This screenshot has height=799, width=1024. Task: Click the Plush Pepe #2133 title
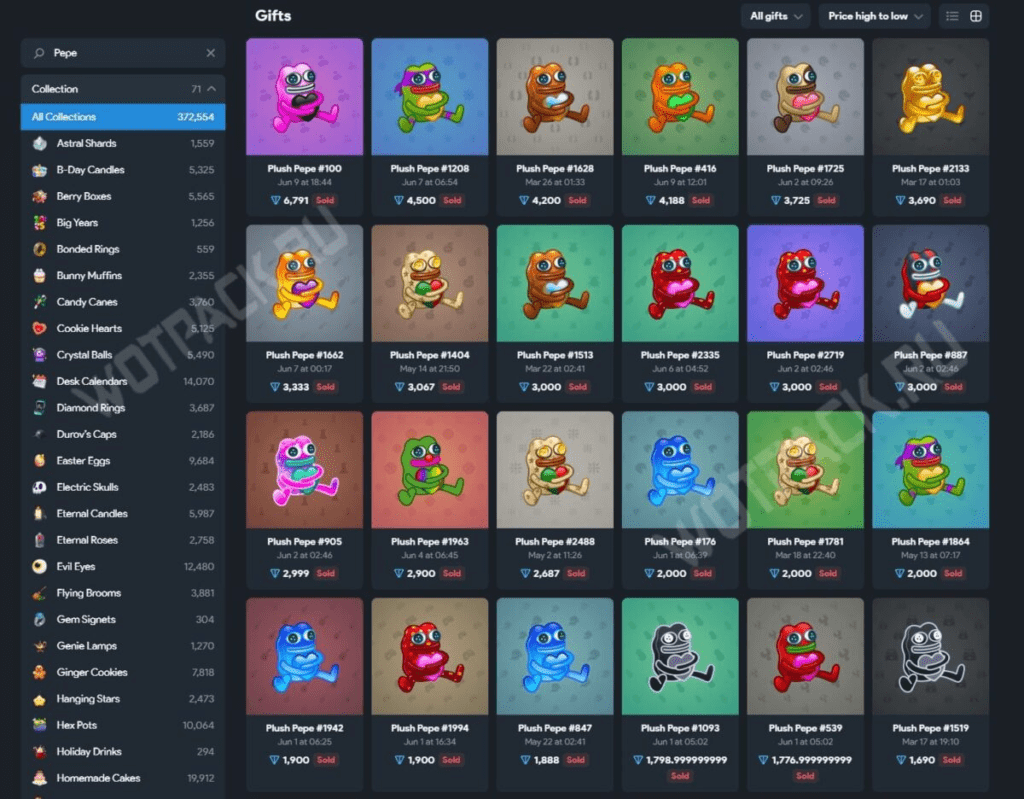point(930,169)
